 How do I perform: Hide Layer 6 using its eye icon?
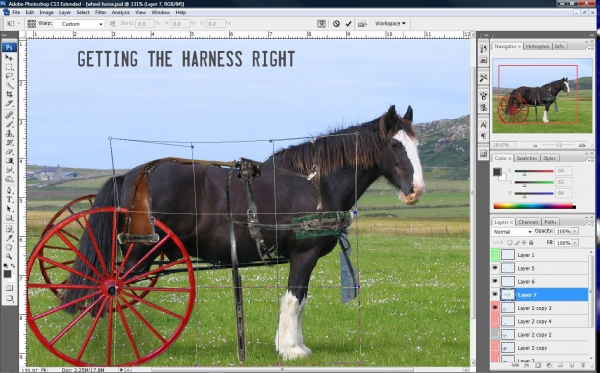pyautogui.click(x=495, y=282)
